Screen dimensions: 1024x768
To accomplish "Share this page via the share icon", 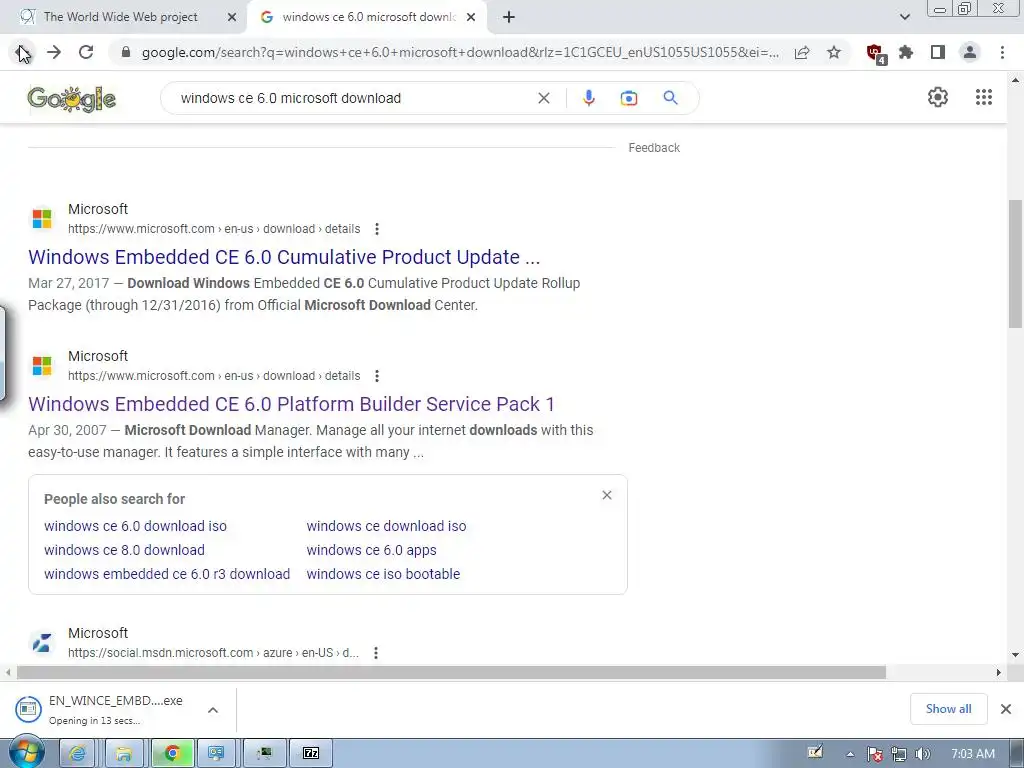I will [x=802, y=52].
